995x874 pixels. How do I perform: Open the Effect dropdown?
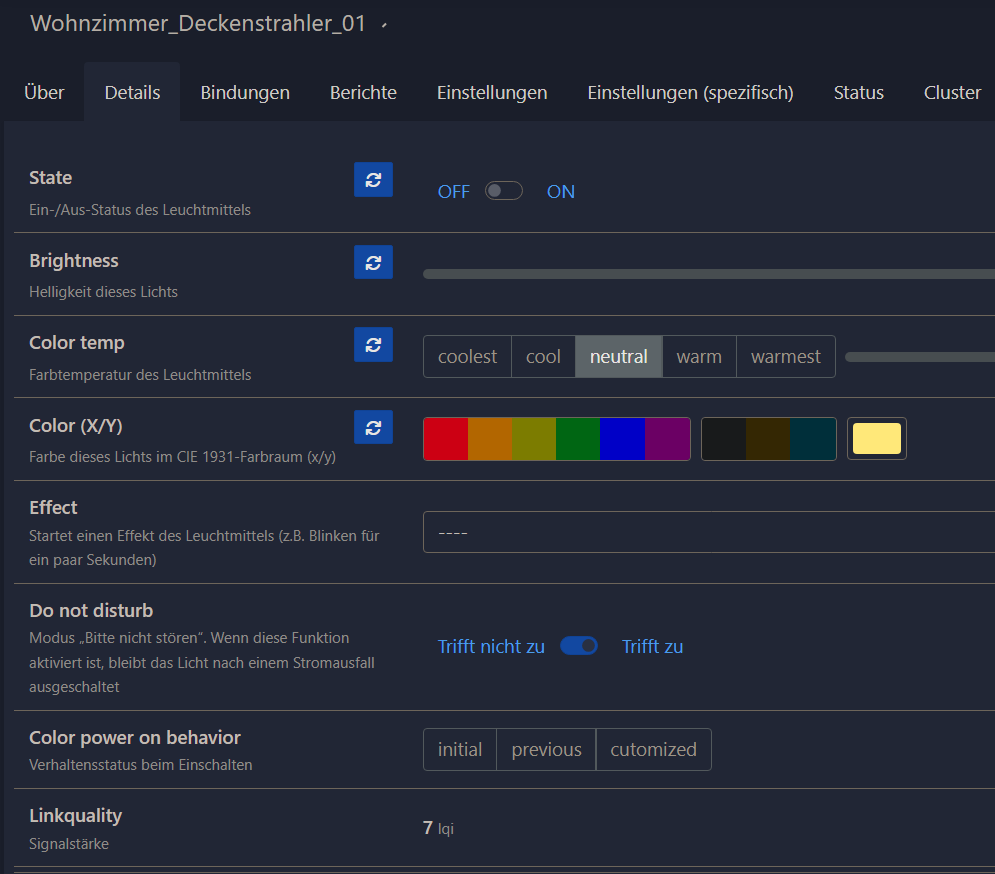coord(708,532)
